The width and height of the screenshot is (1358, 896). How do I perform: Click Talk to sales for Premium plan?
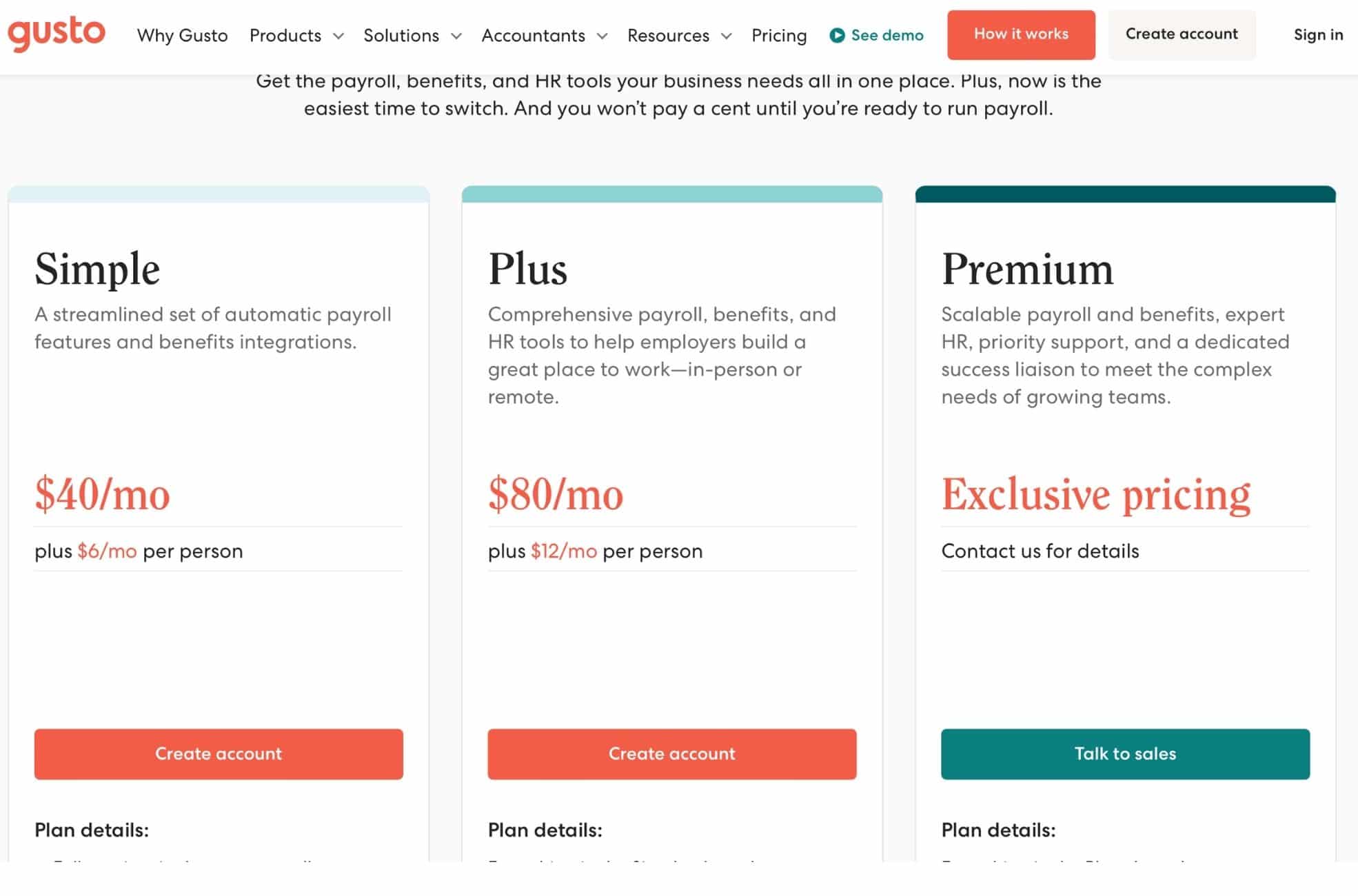[1125, 754]
